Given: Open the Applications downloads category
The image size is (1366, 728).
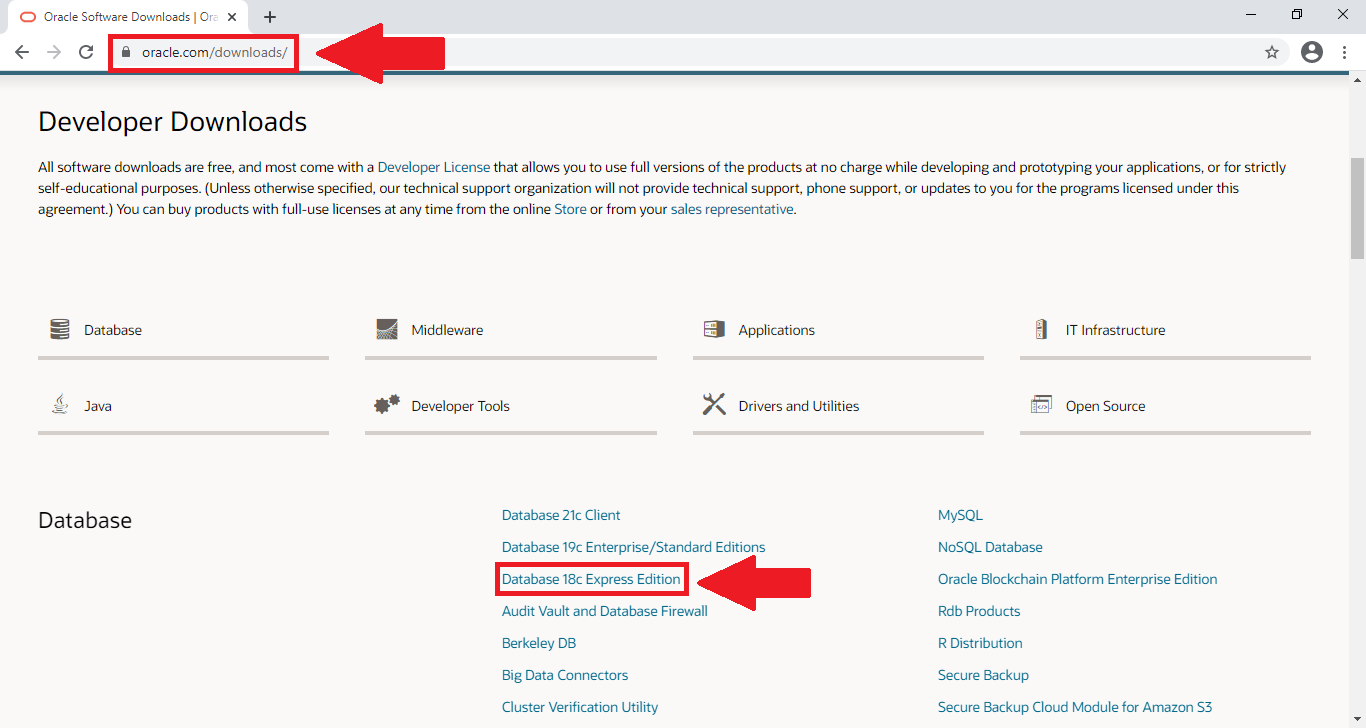Looking at the screenshot, I should pos(838,332).
